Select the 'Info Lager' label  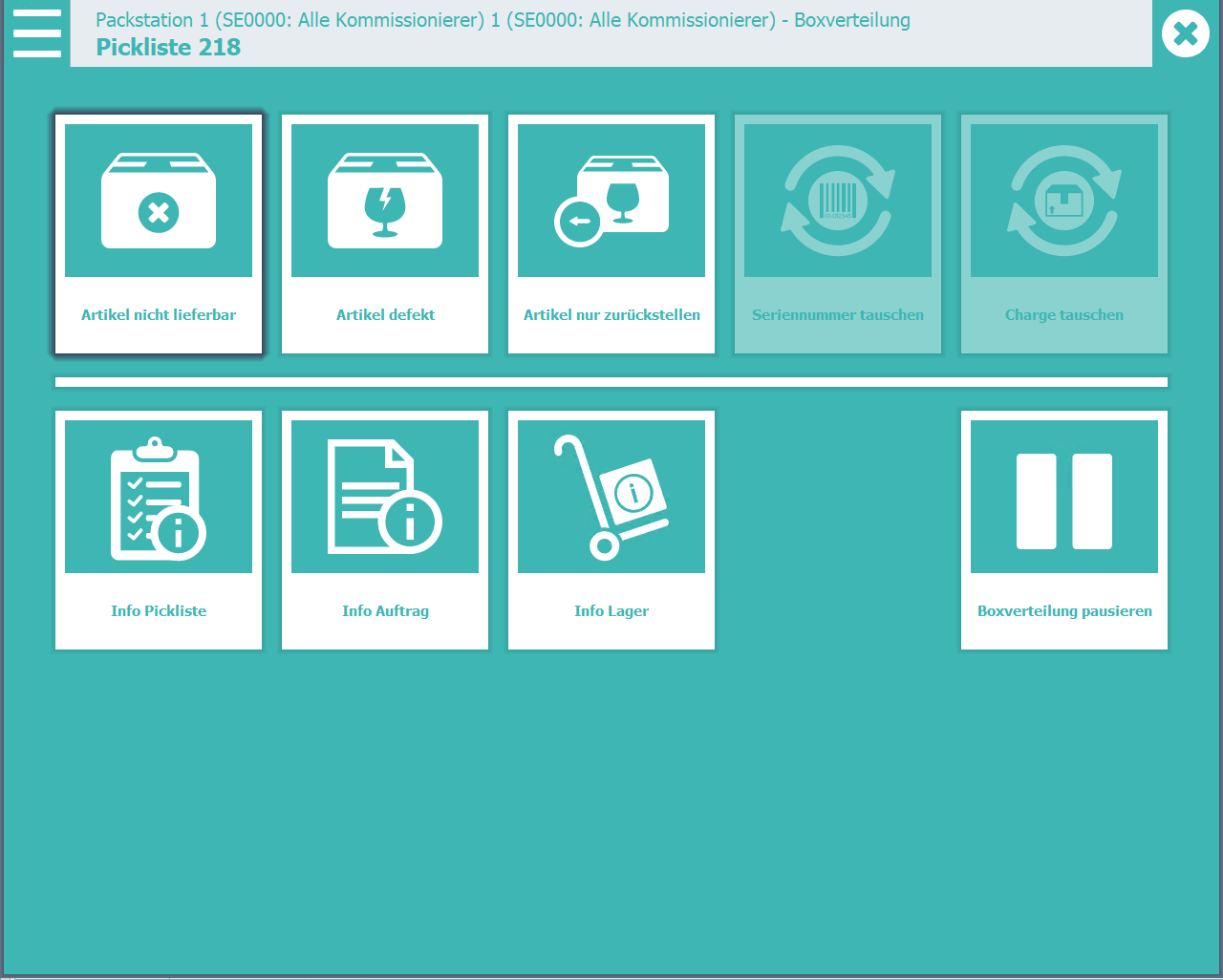[x=611, y=611]
